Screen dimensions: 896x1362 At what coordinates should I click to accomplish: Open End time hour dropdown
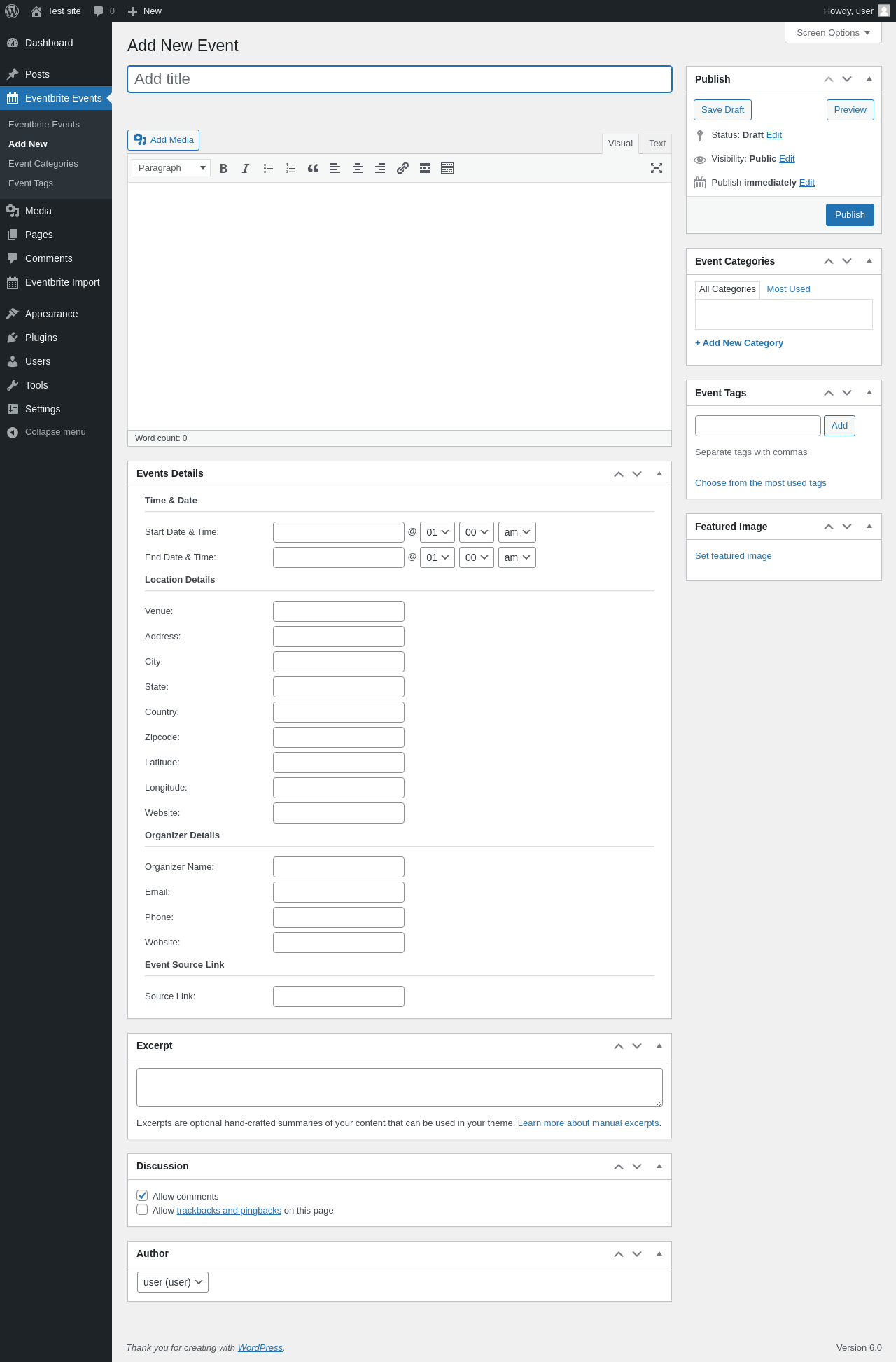[x=437, y=557]
